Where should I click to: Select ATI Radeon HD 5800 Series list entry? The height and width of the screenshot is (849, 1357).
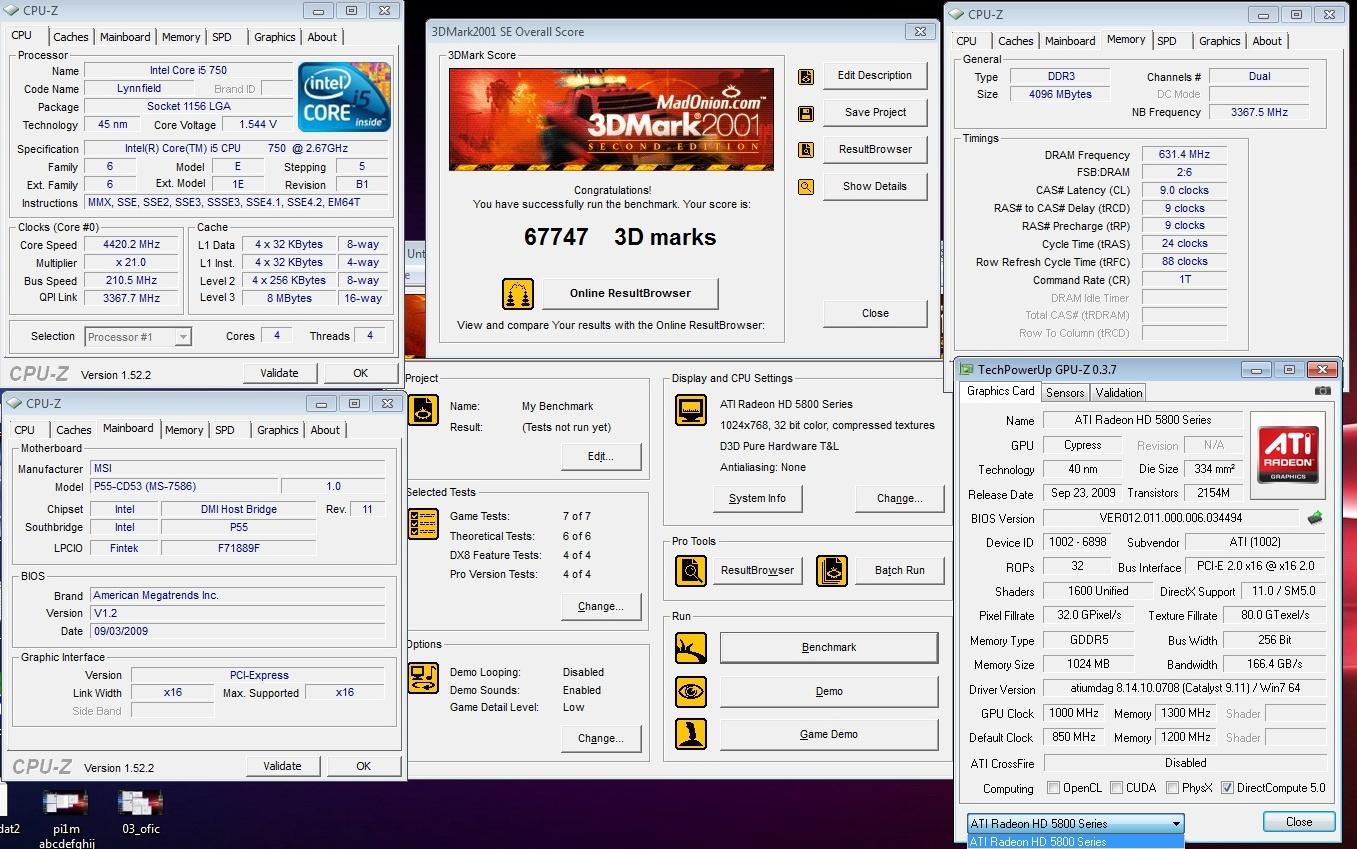[x=1076, y=842]
